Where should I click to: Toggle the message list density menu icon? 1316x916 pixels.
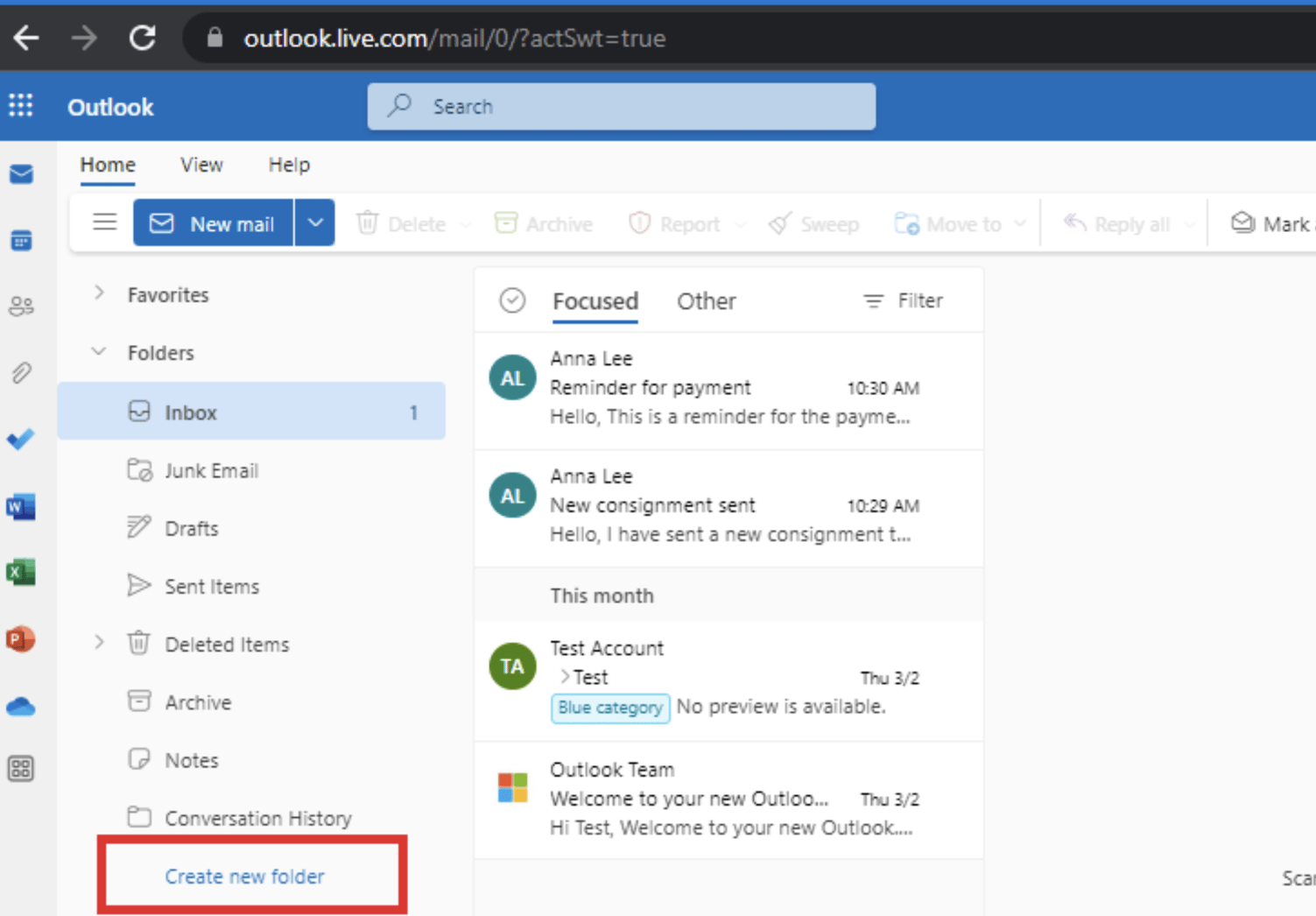point(104,222)
